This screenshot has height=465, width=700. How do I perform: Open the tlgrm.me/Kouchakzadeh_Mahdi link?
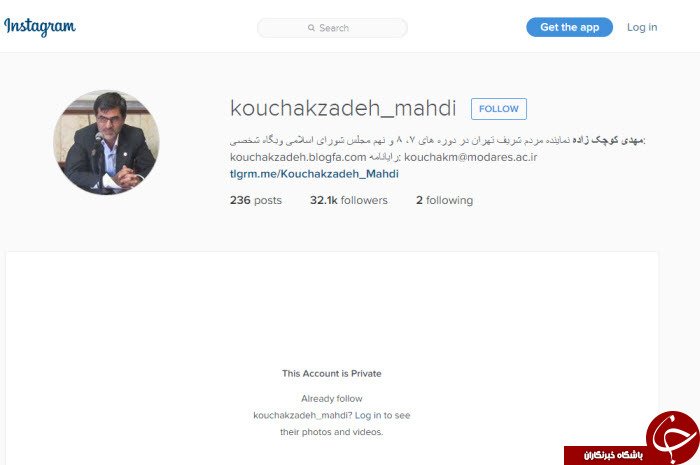314,174
